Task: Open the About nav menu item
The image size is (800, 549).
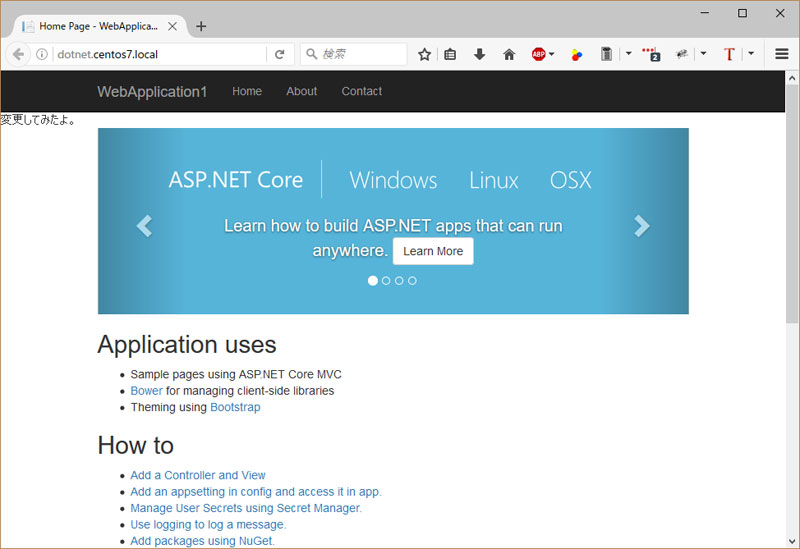Action: coord(302,91)
